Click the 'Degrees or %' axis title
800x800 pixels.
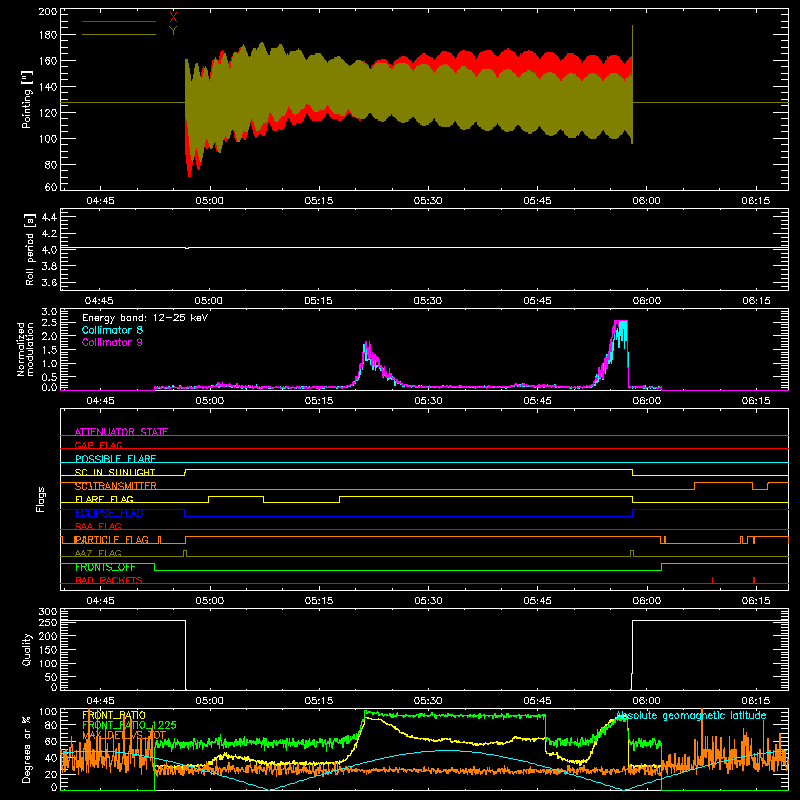click(x=26, y=750)
